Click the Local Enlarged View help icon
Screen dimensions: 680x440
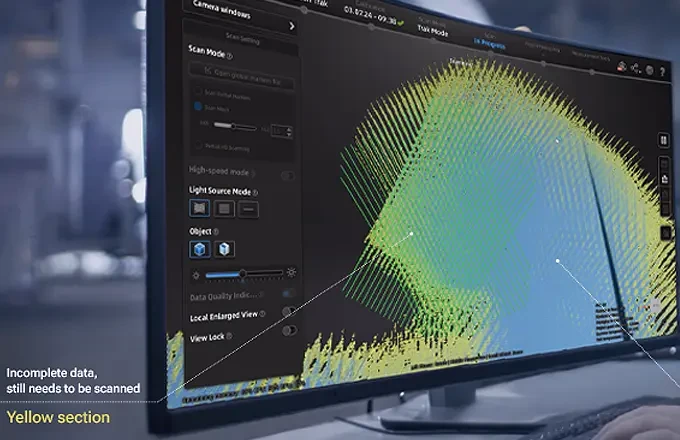pyautogui.click(x=262, y=314)
